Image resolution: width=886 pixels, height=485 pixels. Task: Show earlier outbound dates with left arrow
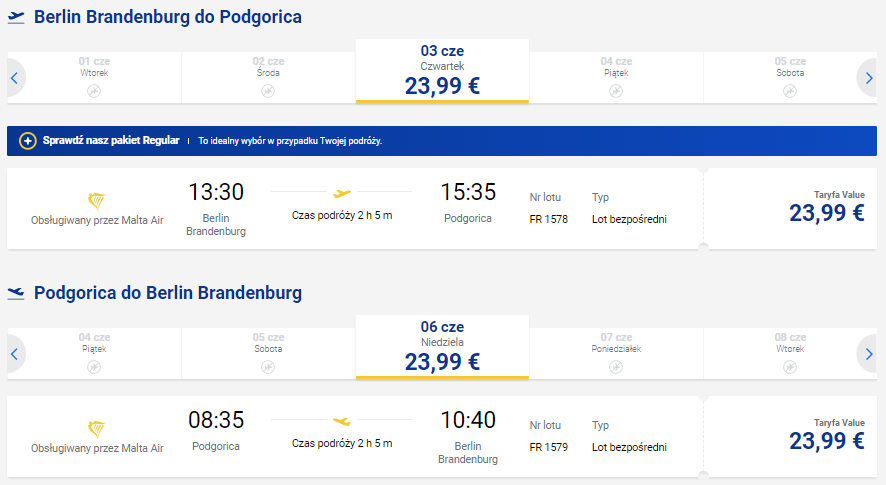(x=15, y=78)
